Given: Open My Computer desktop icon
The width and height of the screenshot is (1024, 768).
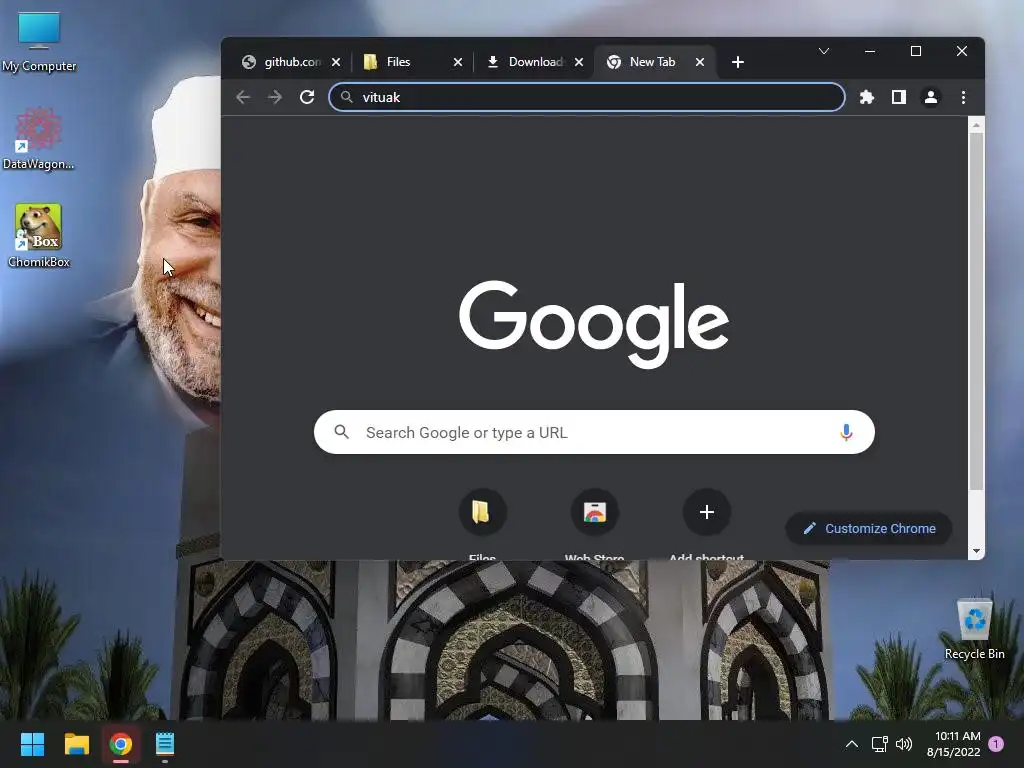Looking at the screenshot, I should point(39,42).
